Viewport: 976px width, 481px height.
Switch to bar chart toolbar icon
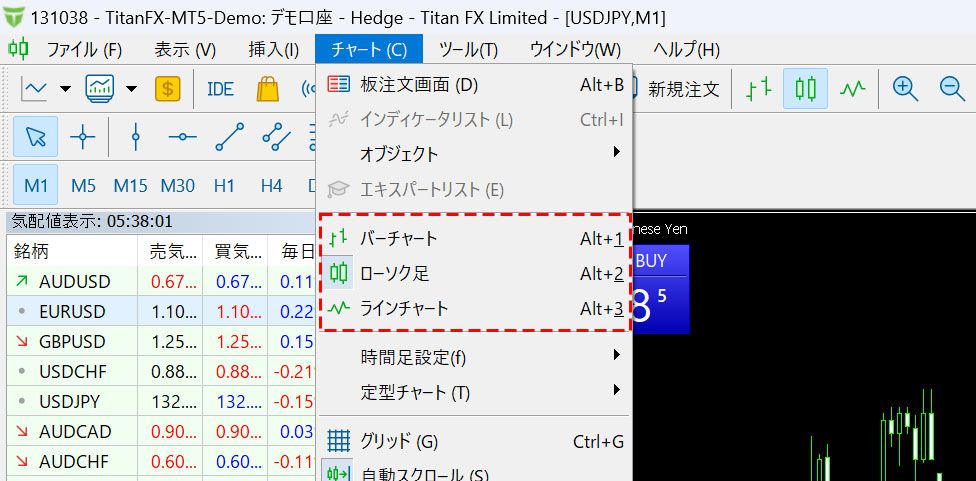tap(759, 89)
